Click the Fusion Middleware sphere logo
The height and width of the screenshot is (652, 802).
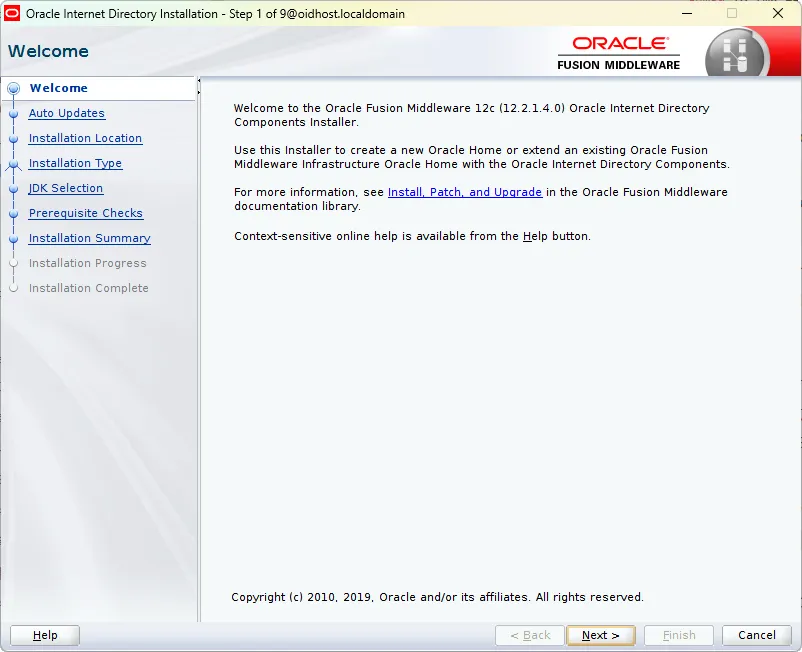737,55
